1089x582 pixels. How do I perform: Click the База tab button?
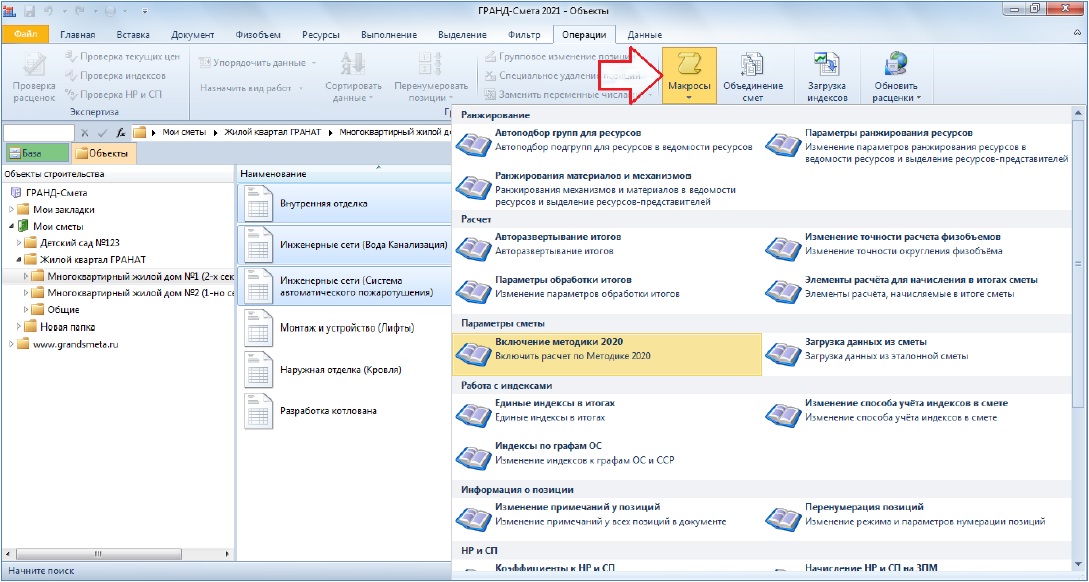point(36,153)
